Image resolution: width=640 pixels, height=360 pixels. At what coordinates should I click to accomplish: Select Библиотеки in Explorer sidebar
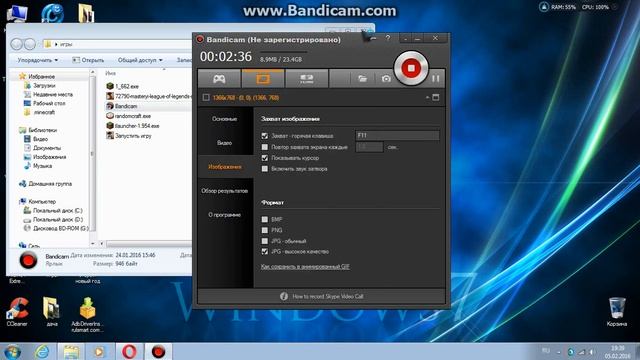(42, 130)
